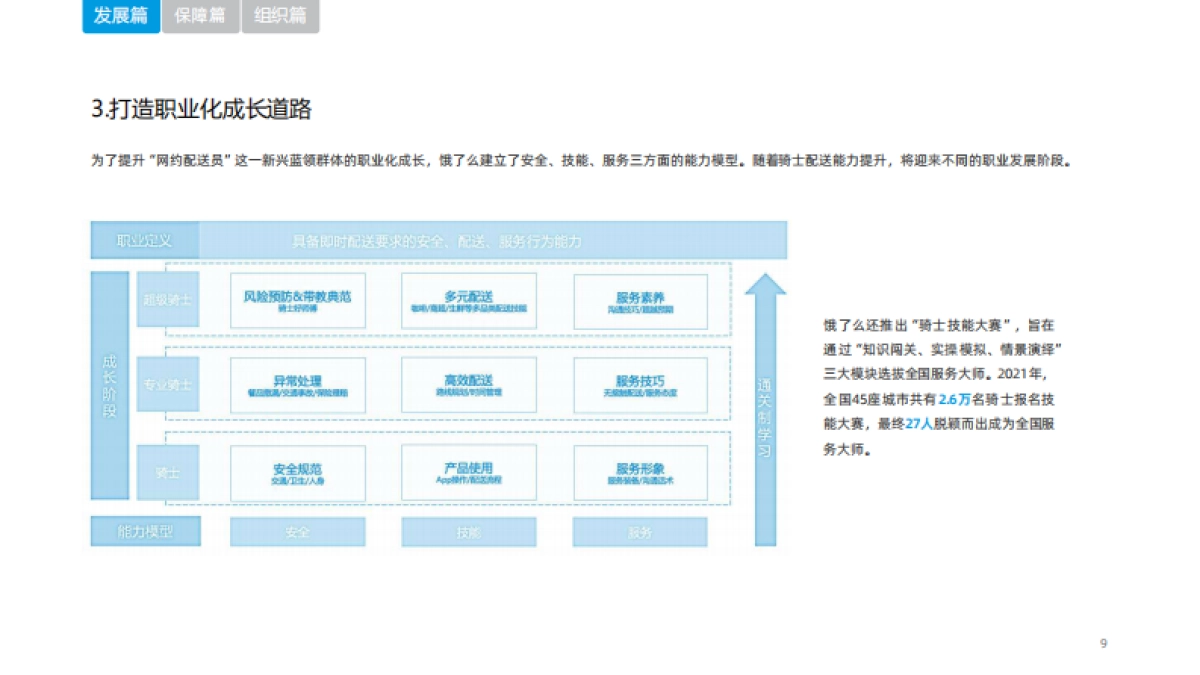Select the 高效配送 capability box

[468, 385]
